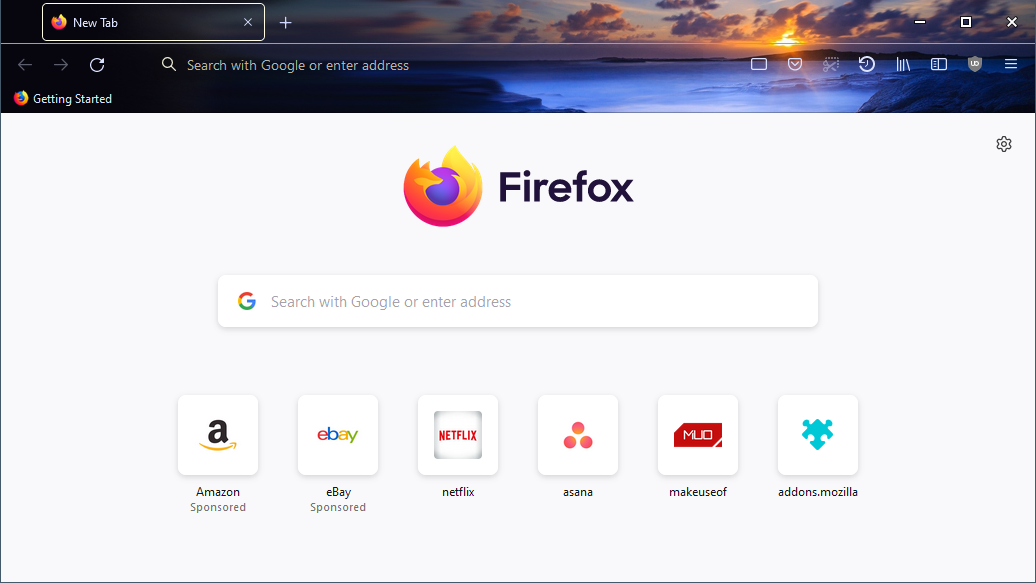Open the Library bookshelf icon
The width and height of the screenshot is (1036, 583).
pos(903,65)
